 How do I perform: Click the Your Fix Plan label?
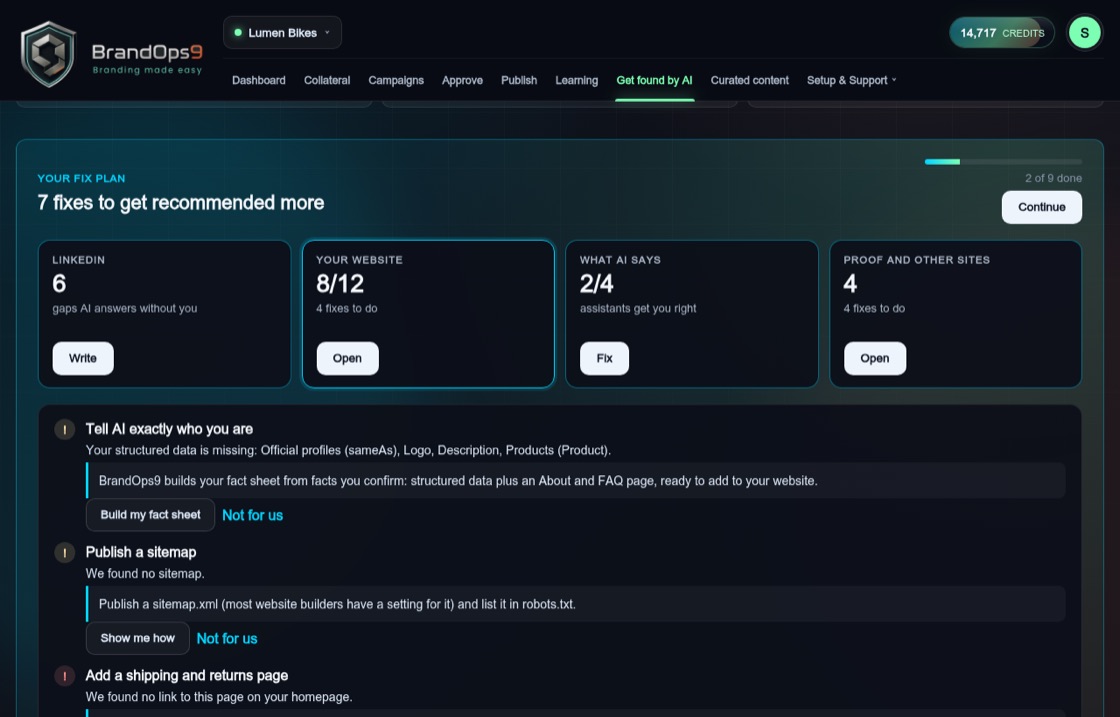tap(81, 179)
